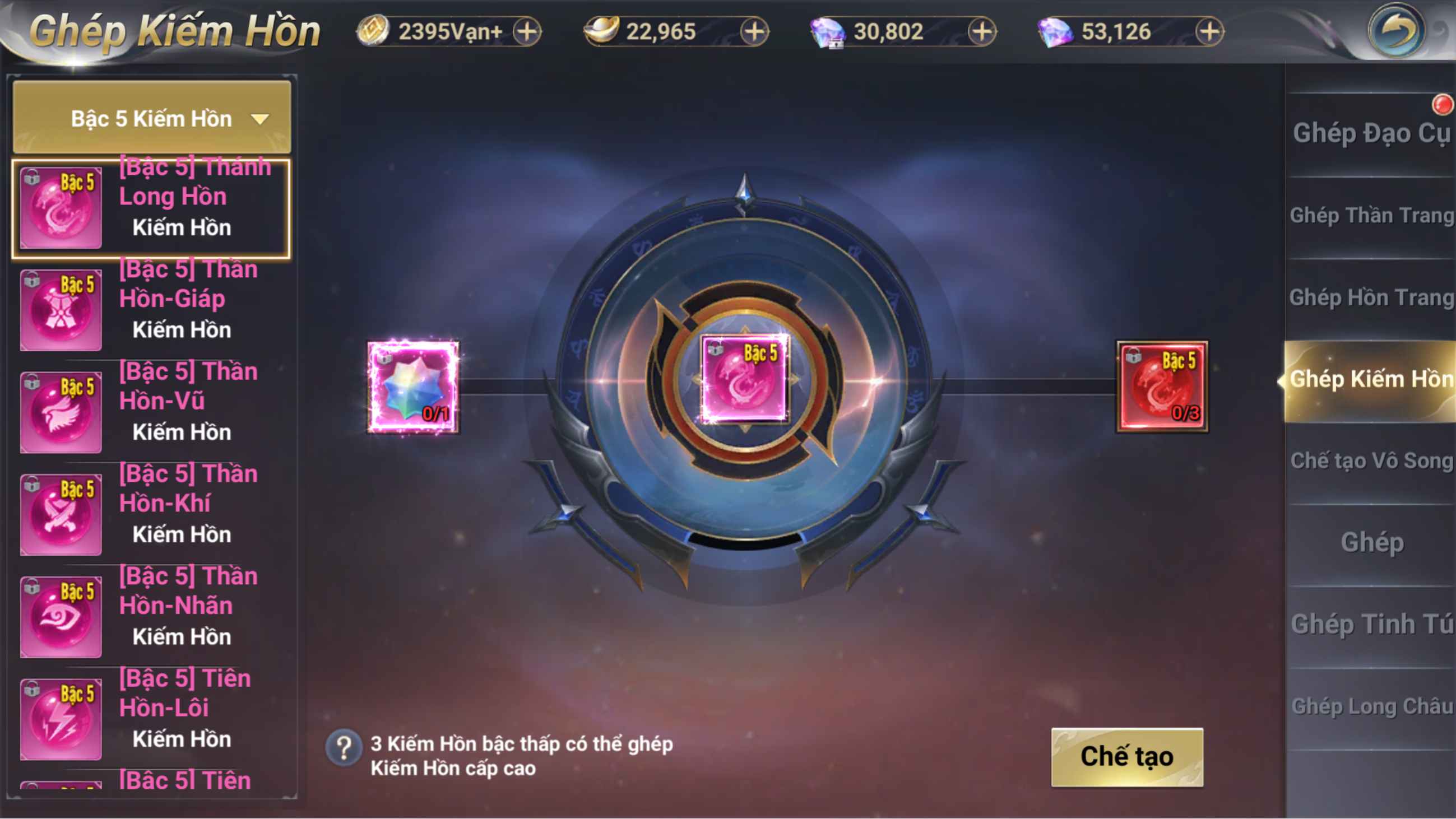
Task: Tap the plus next to 22,965 ingots
Action: [x=754, y=31]
